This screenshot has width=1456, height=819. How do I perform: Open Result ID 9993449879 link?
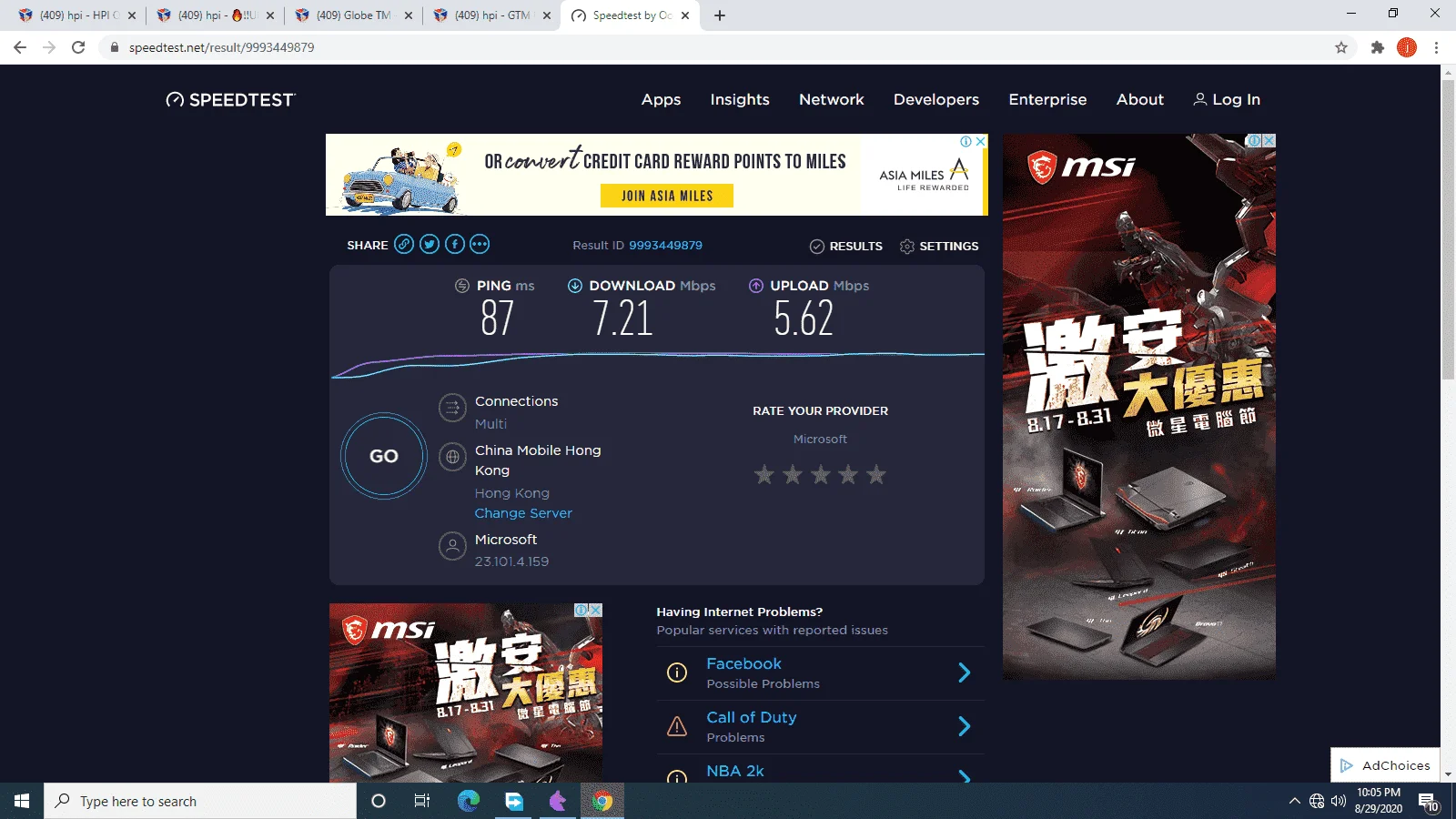[x=665, y=246]
